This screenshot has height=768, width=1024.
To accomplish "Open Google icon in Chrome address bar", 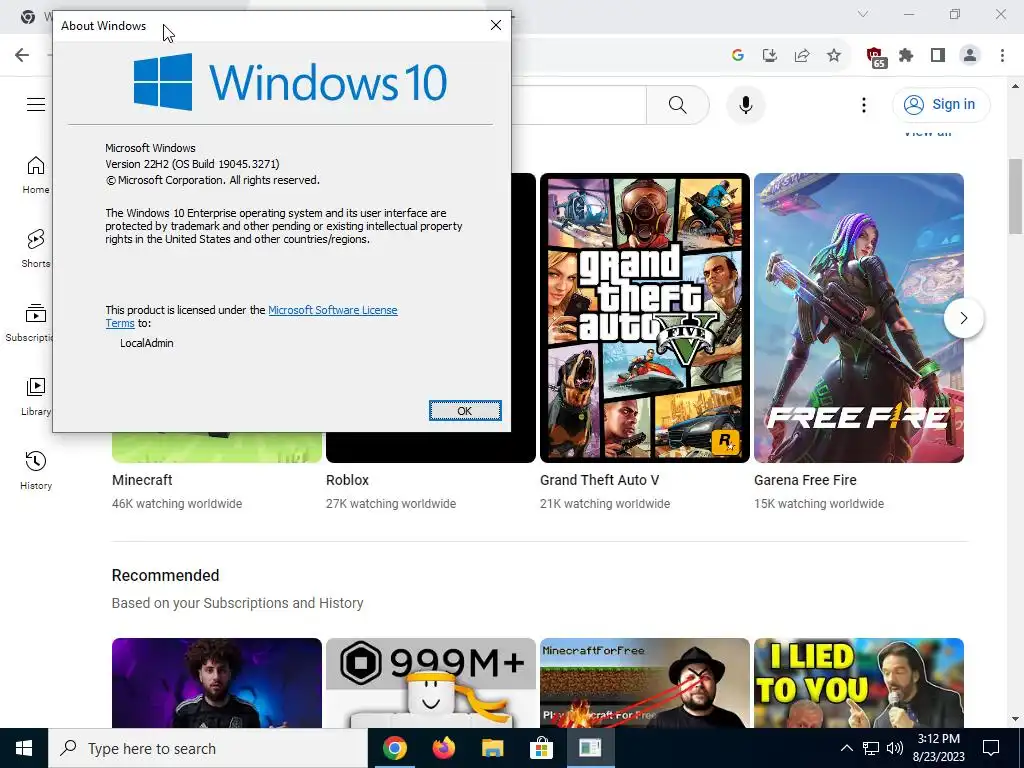I will point(738,56).
